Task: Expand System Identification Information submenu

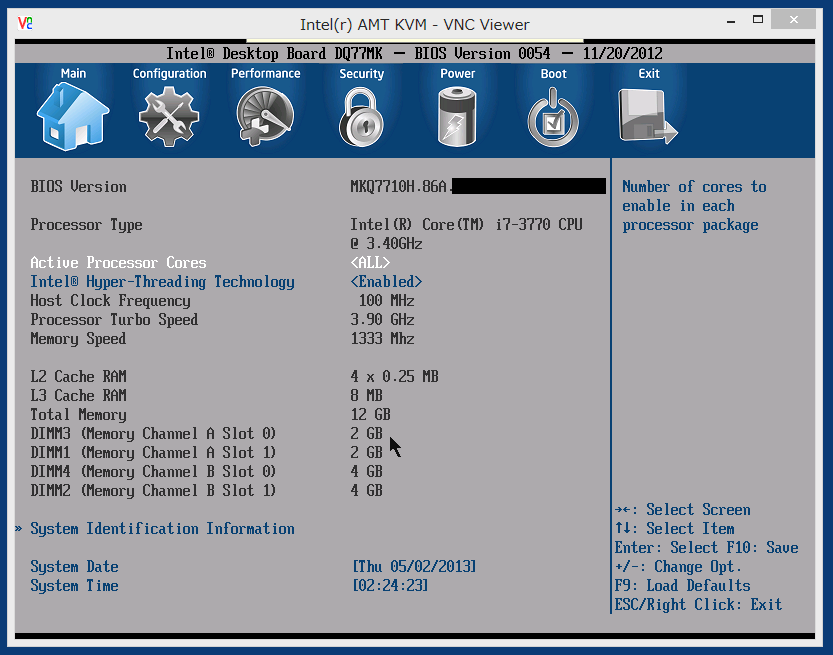Action: 162,529
